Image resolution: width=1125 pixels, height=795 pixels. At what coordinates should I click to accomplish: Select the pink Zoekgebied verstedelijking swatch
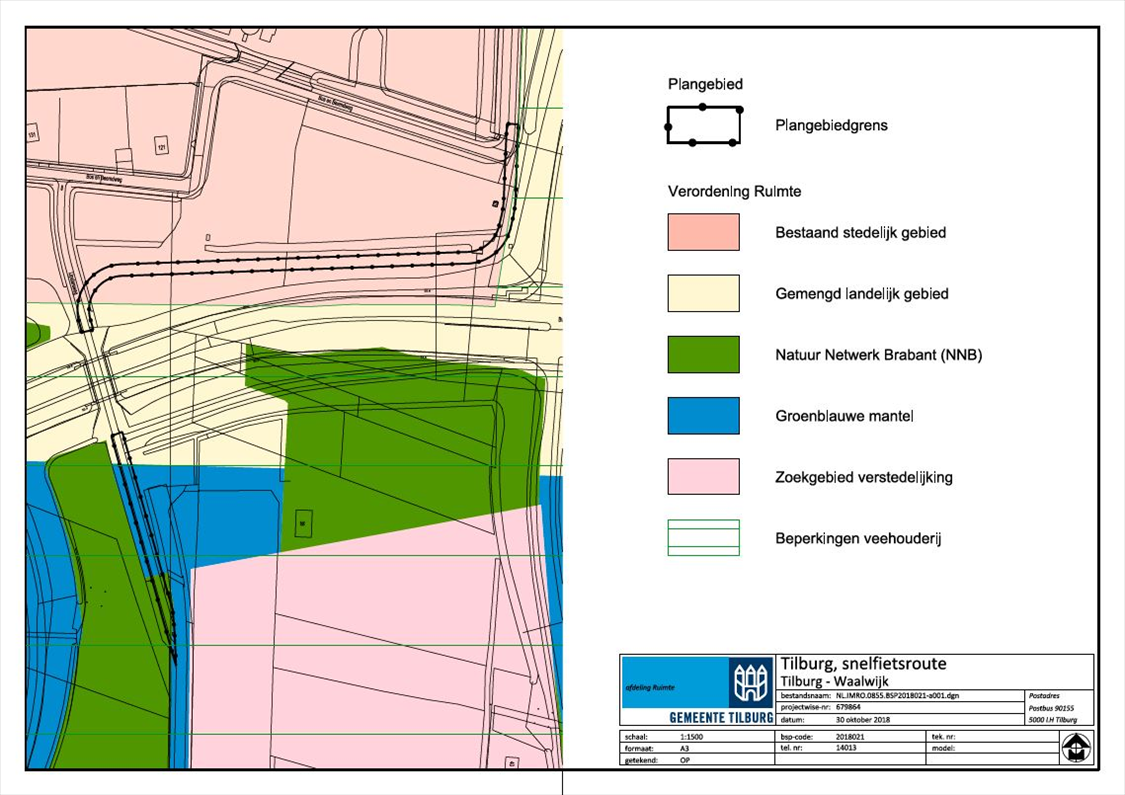pyautogui.click(x=703, y=476)
